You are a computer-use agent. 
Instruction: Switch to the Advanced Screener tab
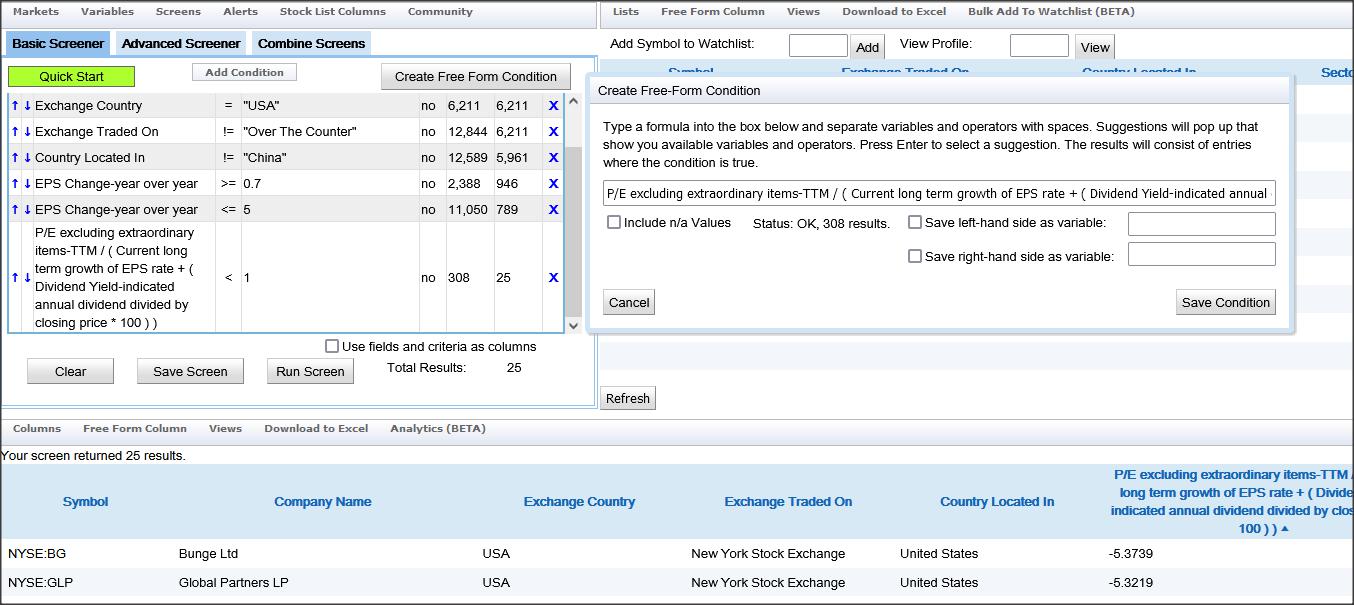pyautogui.click(x=180, y=44)
